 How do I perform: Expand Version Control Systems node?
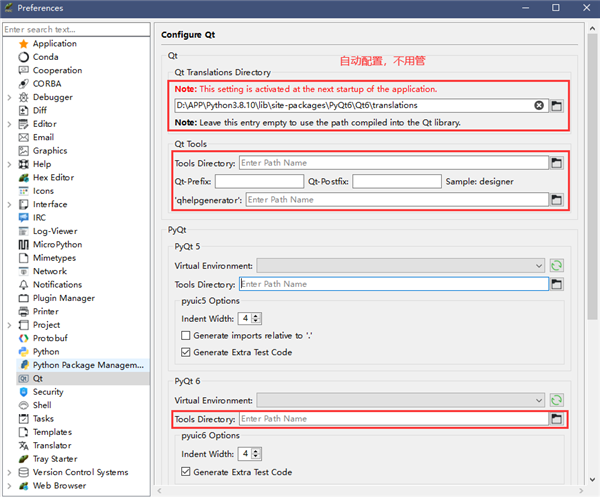coord(9,473)
